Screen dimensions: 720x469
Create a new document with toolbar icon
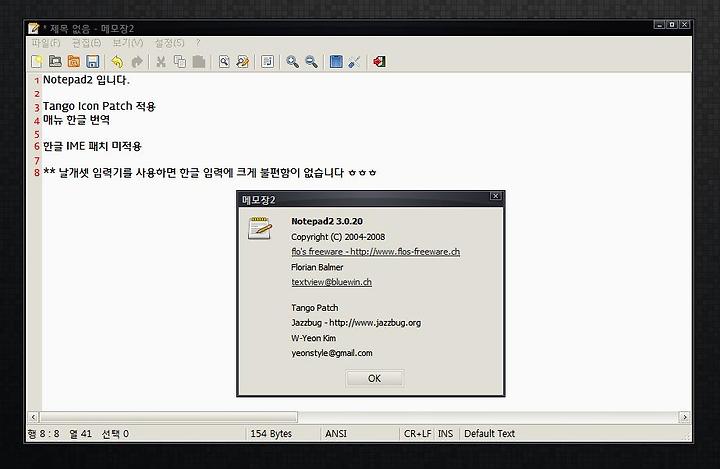36,62
